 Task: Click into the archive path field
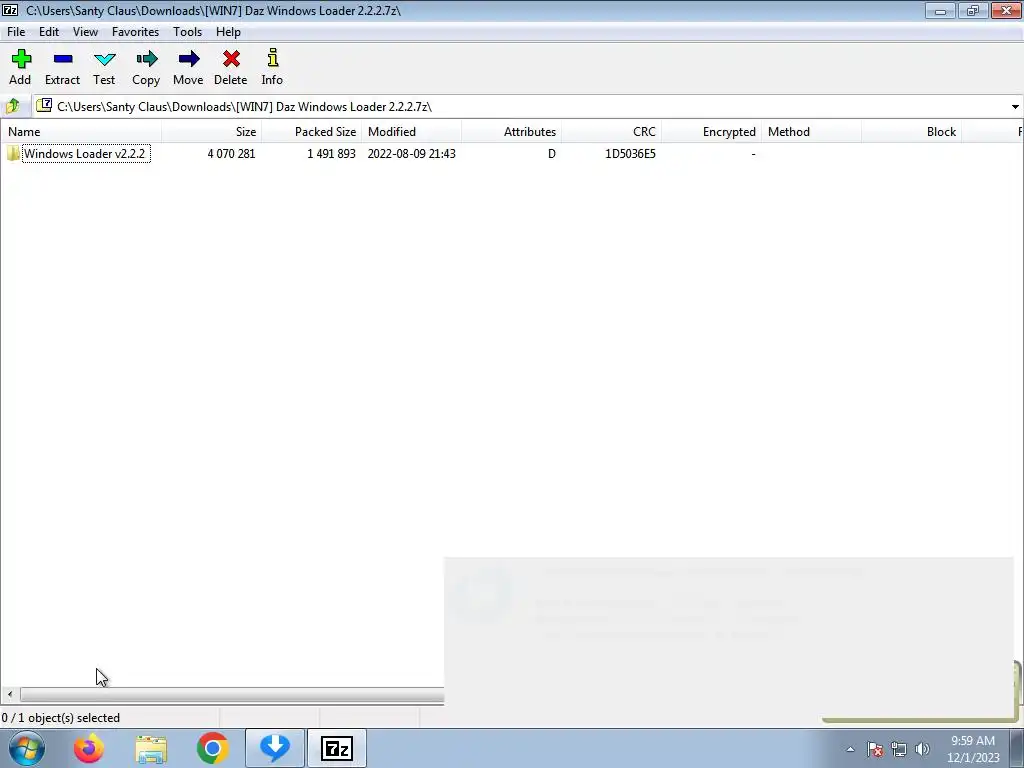tap(522, 106)
